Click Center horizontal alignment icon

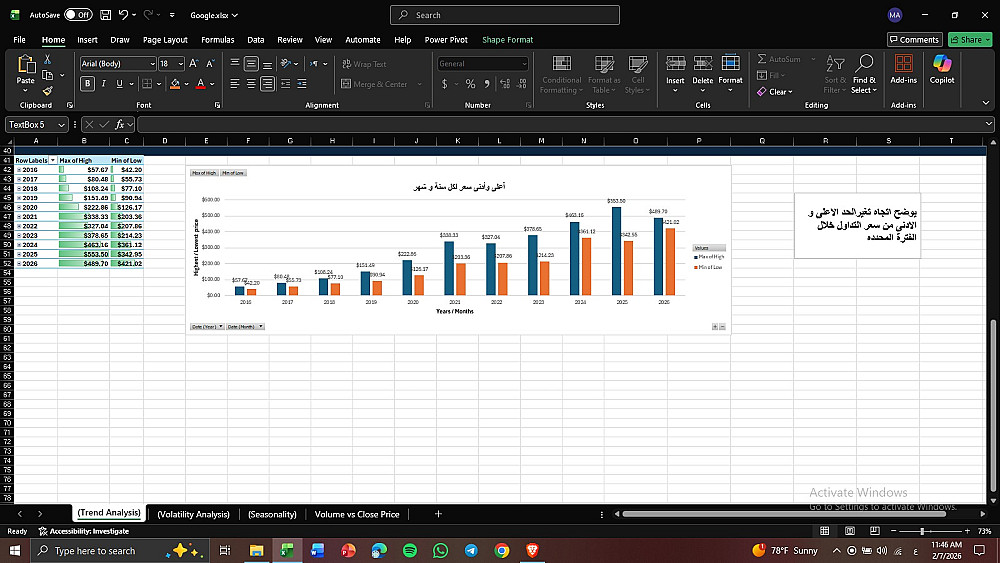251,84
